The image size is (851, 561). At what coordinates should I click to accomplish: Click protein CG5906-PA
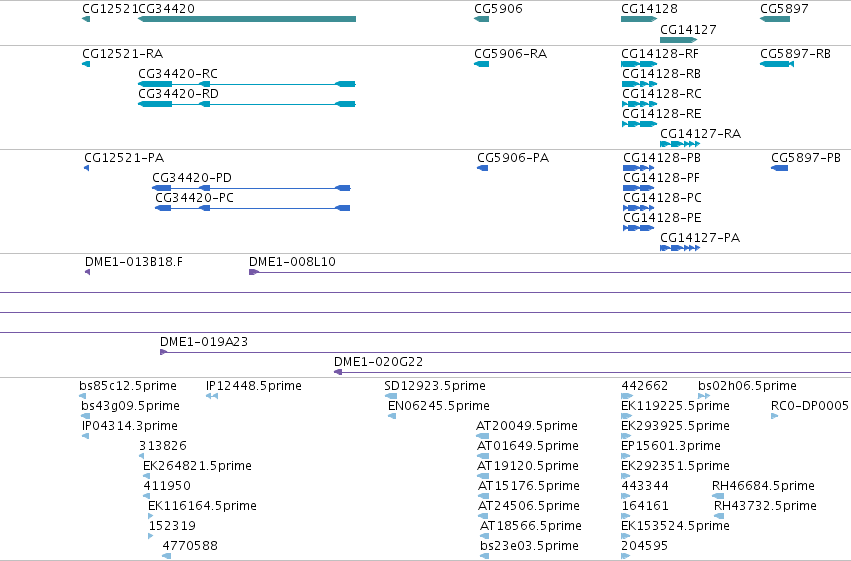click(482, 168)
